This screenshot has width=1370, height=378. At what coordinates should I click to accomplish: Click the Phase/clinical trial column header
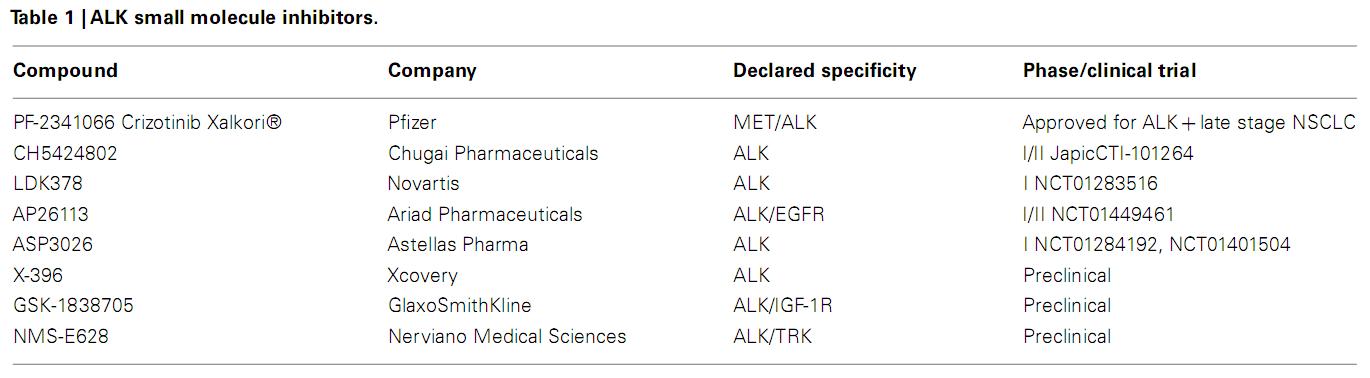click(x=1109, y=71)
